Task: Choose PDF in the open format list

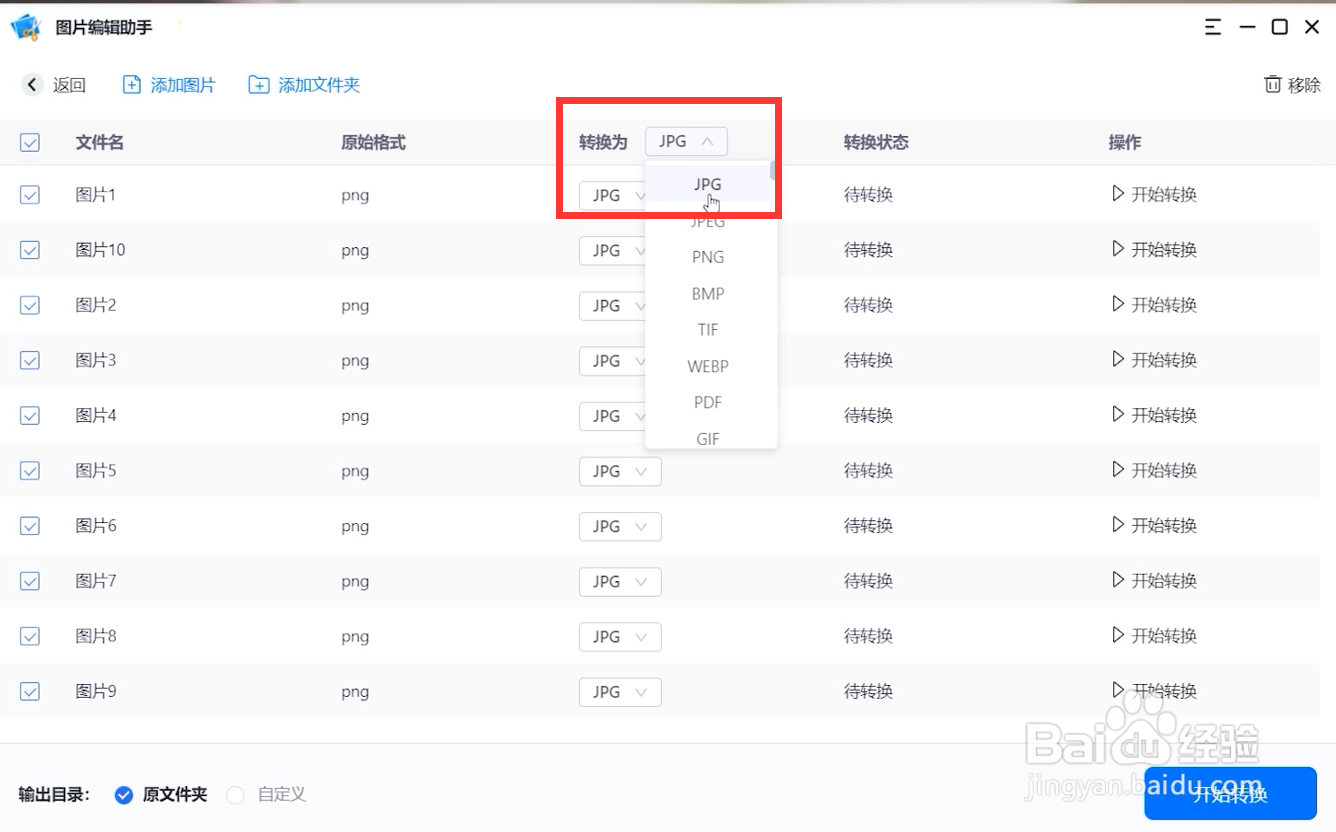Action: 708,402
